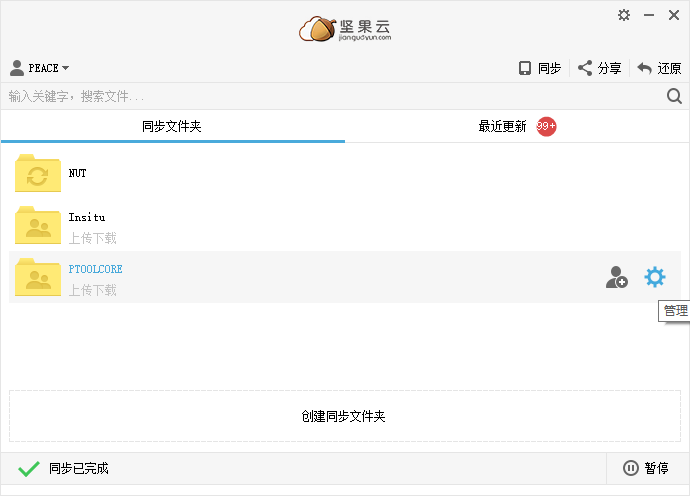Viewport: 690px width, 496px height.
Task: Click the 同步已完成 status checkmark
Action: coord(29,468)
